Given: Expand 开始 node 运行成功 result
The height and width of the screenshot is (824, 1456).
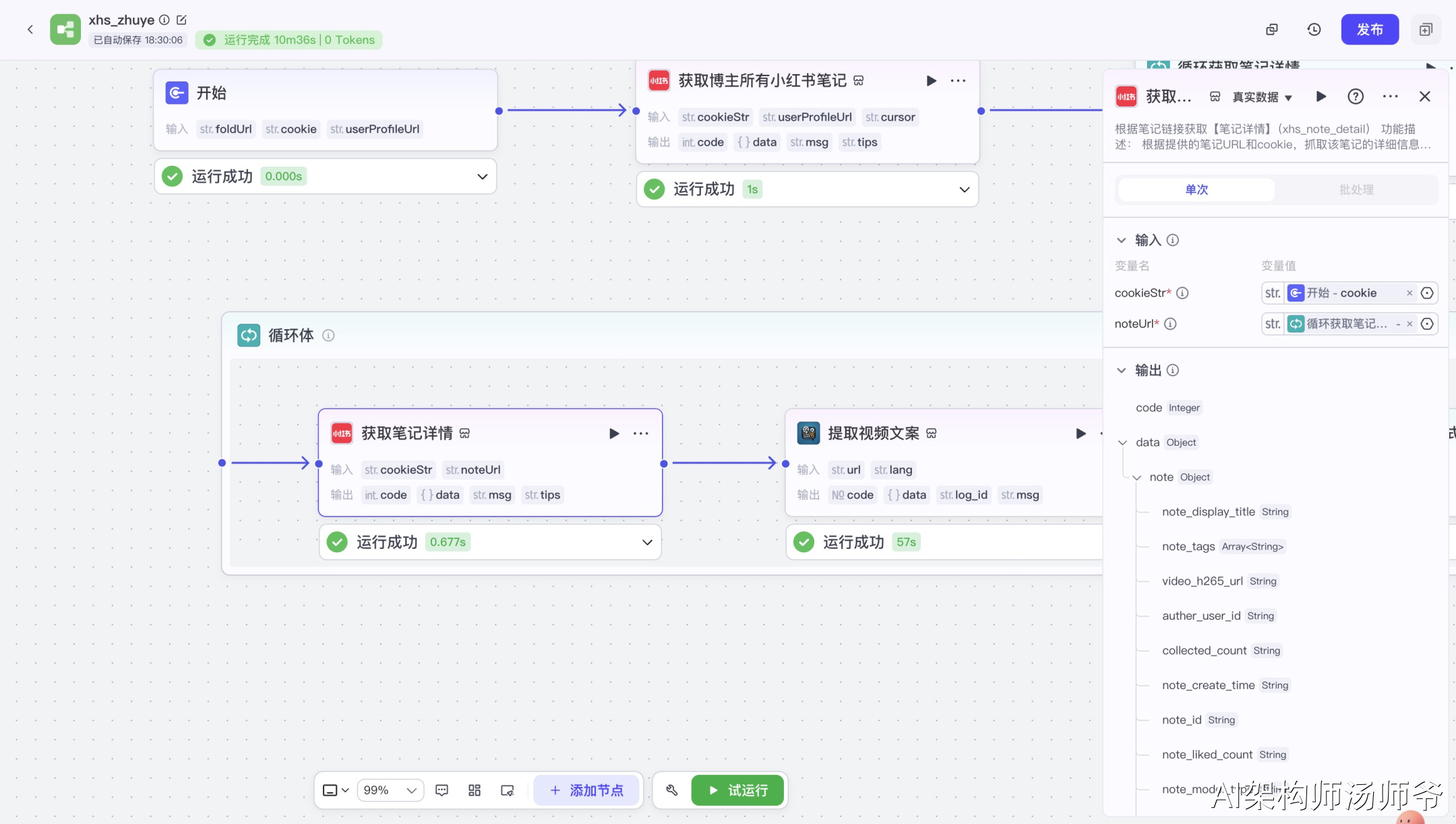Looking at the screenshot, I should click(482, 176).
